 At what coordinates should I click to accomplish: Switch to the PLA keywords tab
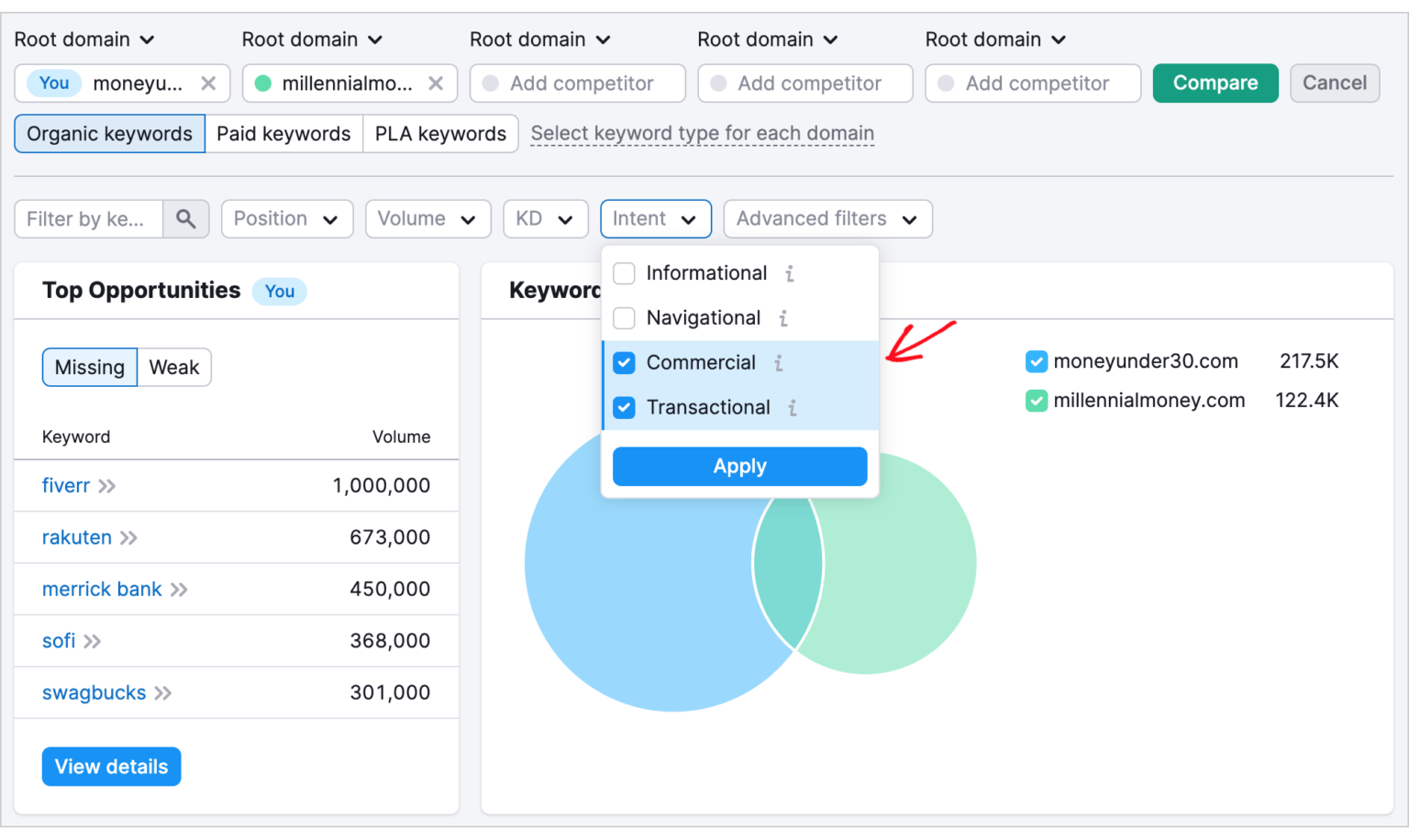440,133
